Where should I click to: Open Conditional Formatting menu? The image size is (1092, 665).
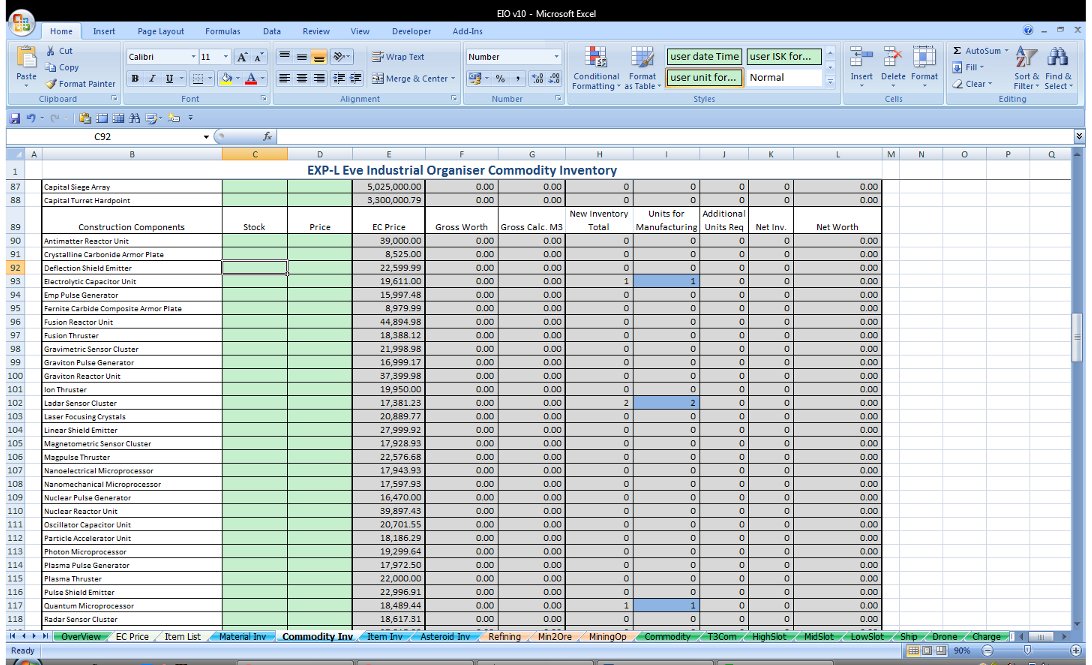tap(596, 60)
